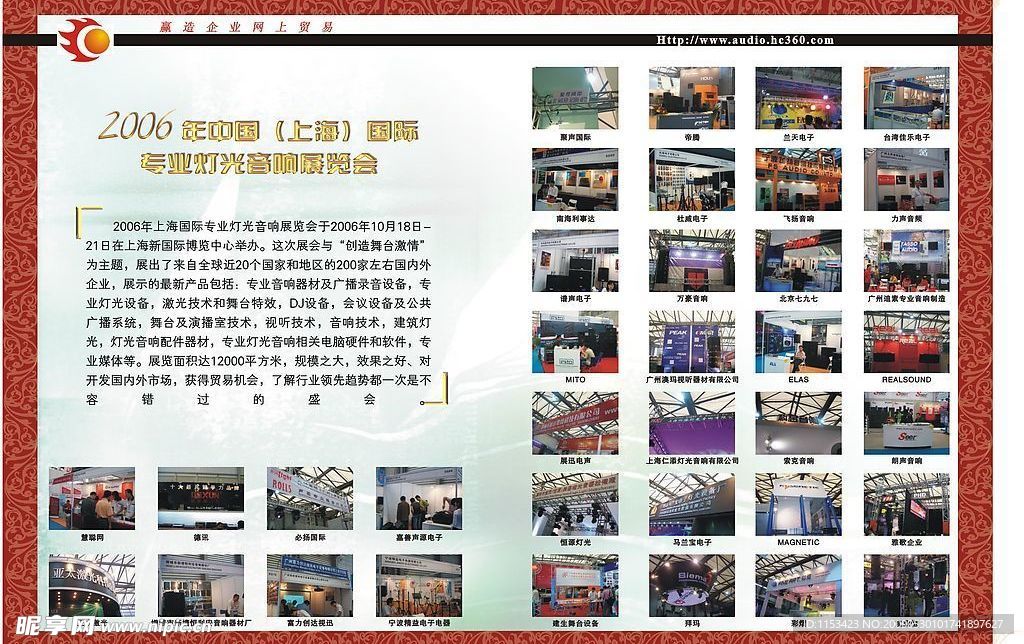Select the 北京七九七 booth photo
This screenshot has height=644, width=1024.
798,261
